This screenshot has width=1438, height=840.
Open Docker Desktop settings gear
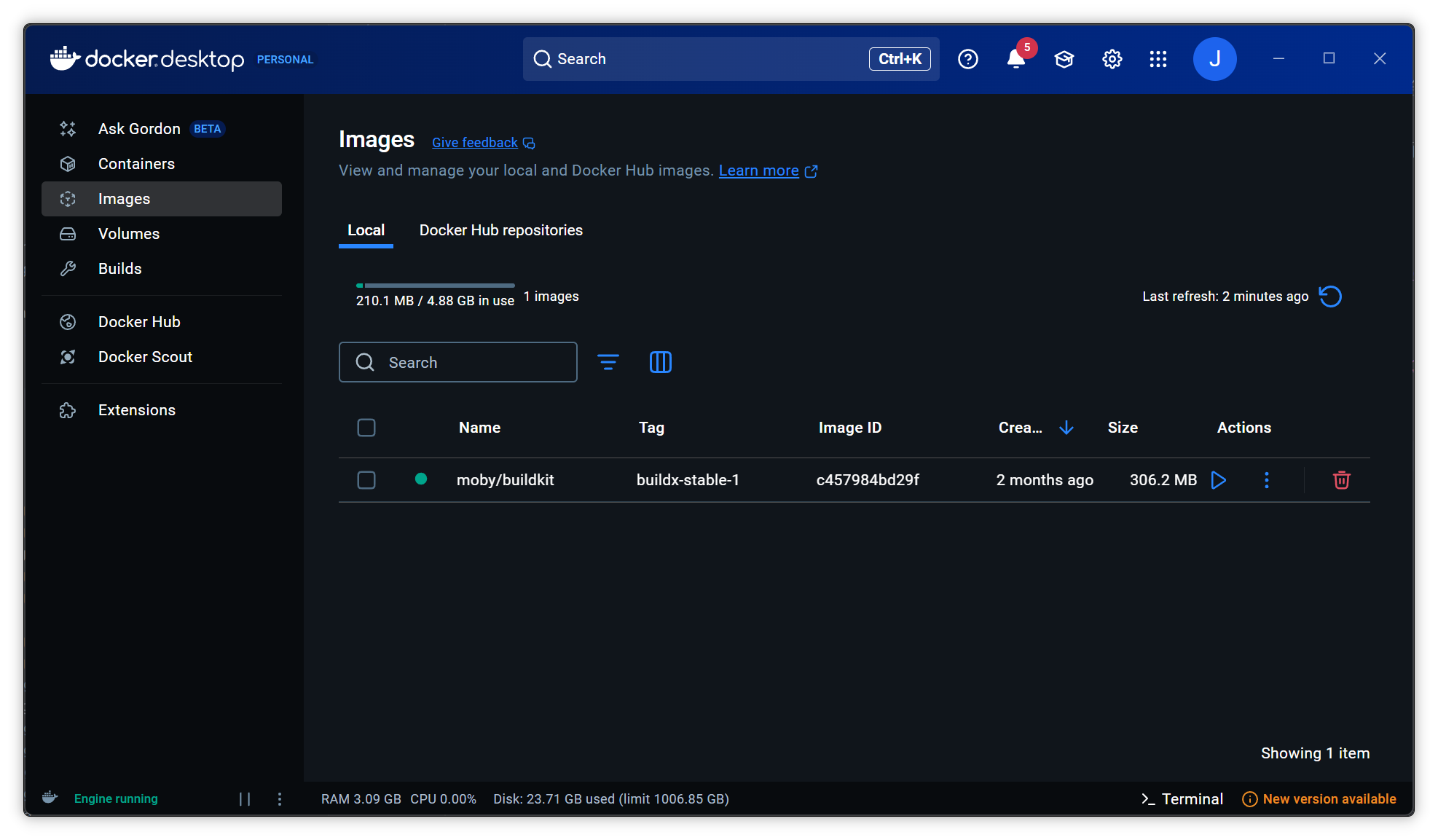click(1112, 59)
